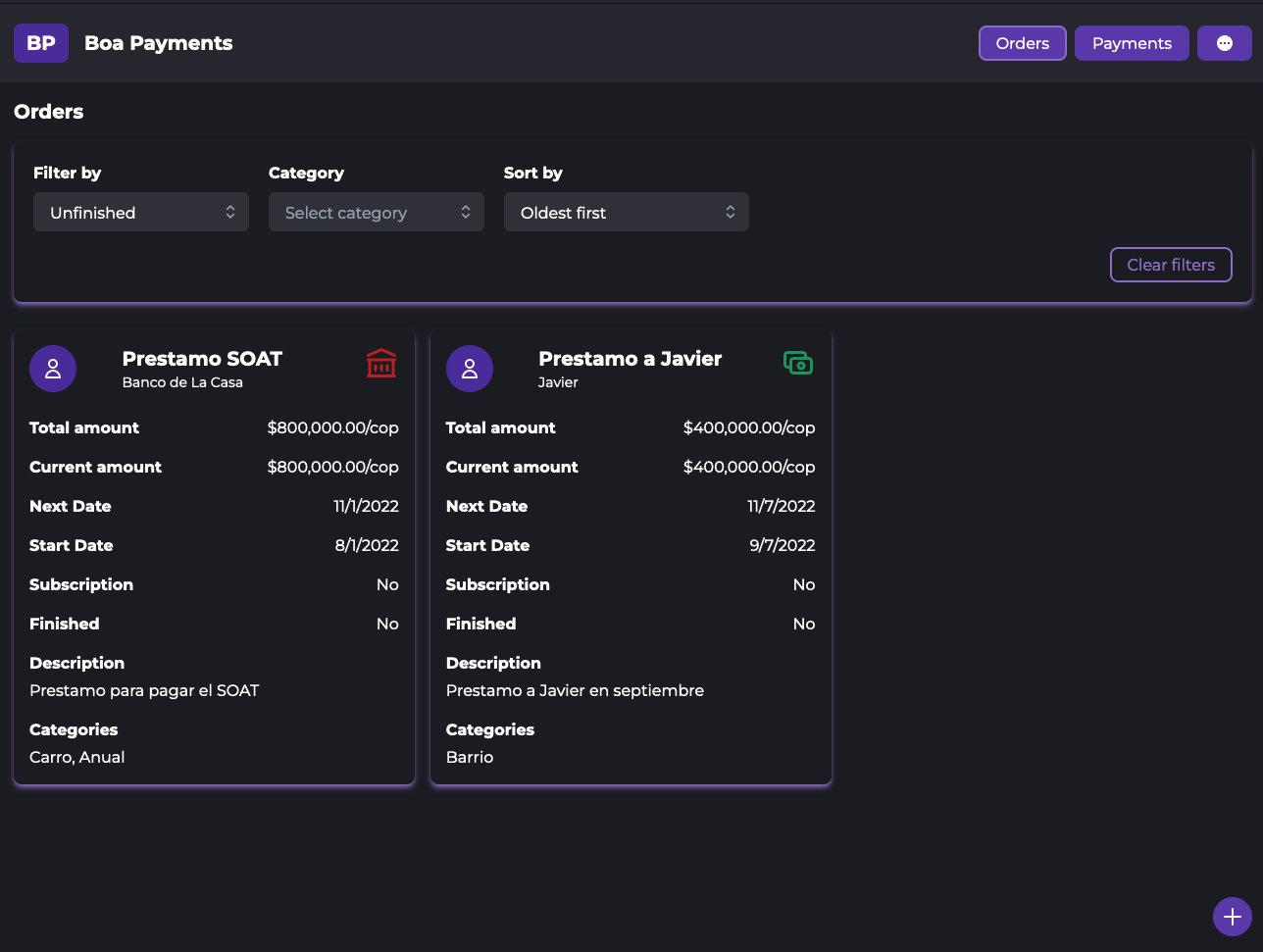
Task: Open the Boa Payments app title
Action: [x=158, y=42]
